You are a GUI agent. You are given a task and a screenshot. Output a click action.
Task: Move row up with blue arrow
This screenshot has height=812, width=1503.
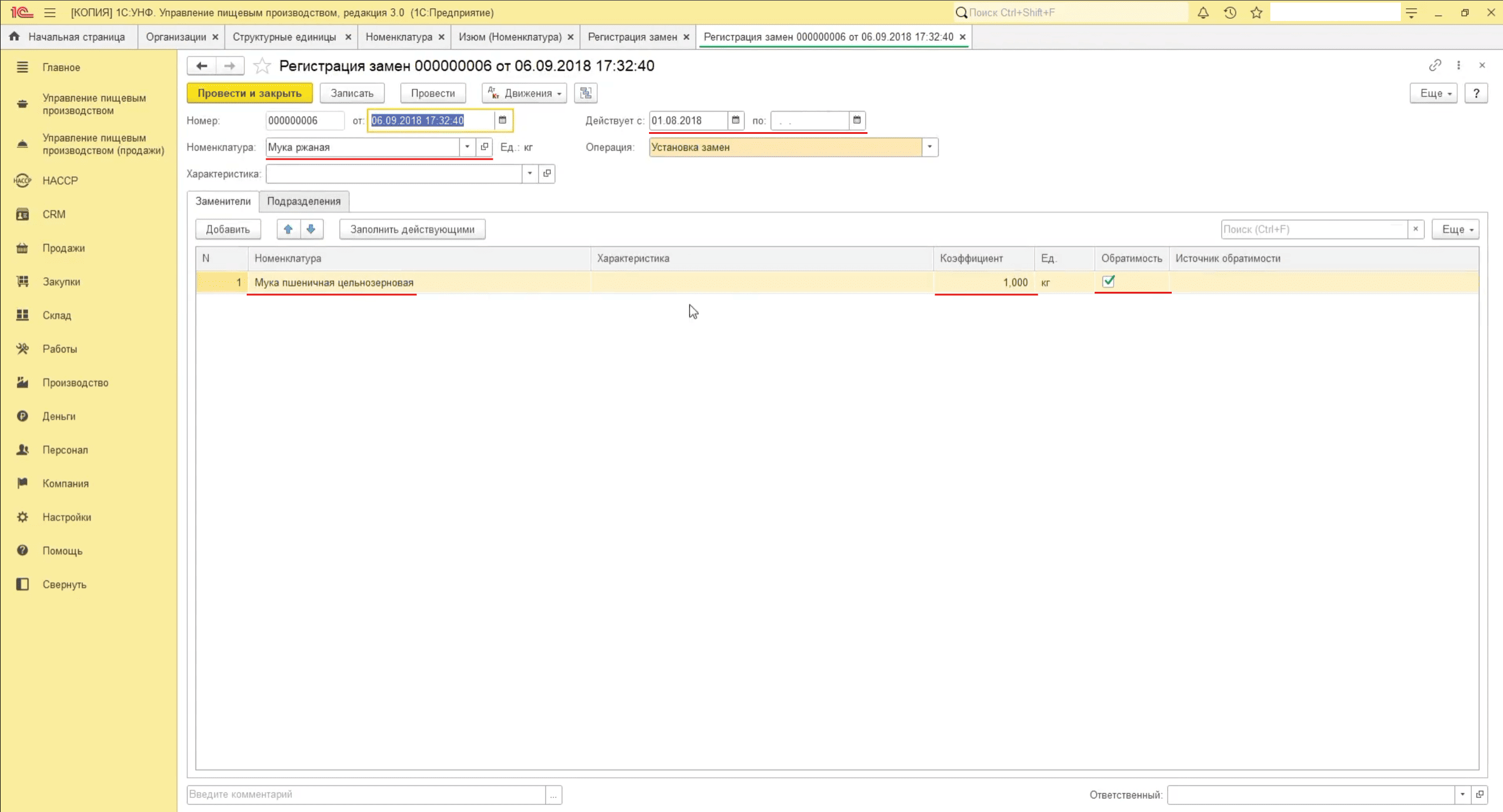[288, 229]
